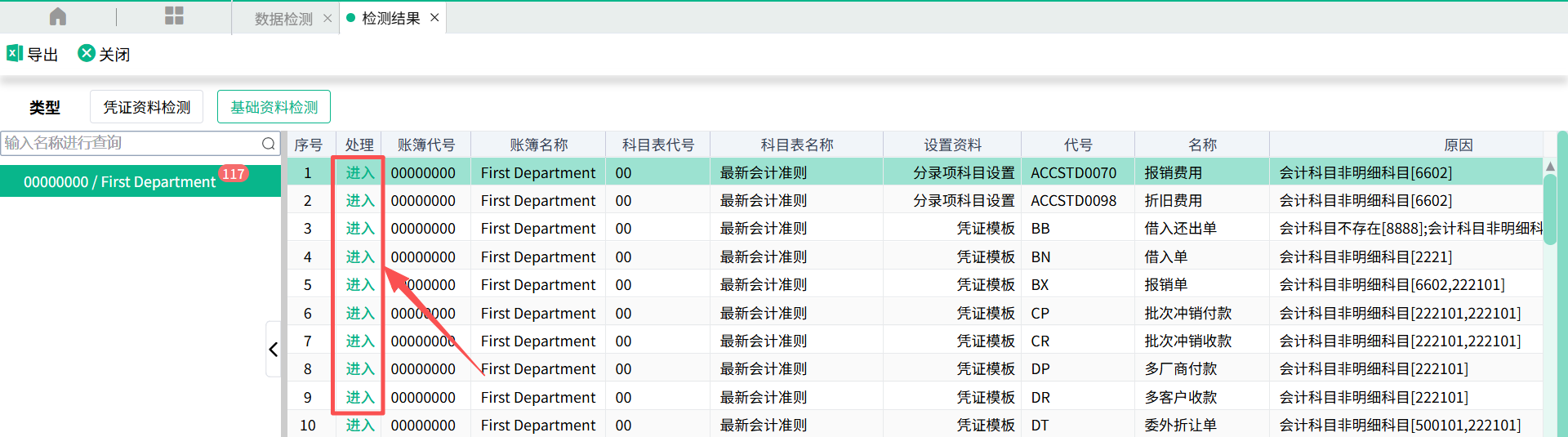Screen dimensions: 1568x437
Task: Open the grid apps menu icon
Action: point(174,16)
